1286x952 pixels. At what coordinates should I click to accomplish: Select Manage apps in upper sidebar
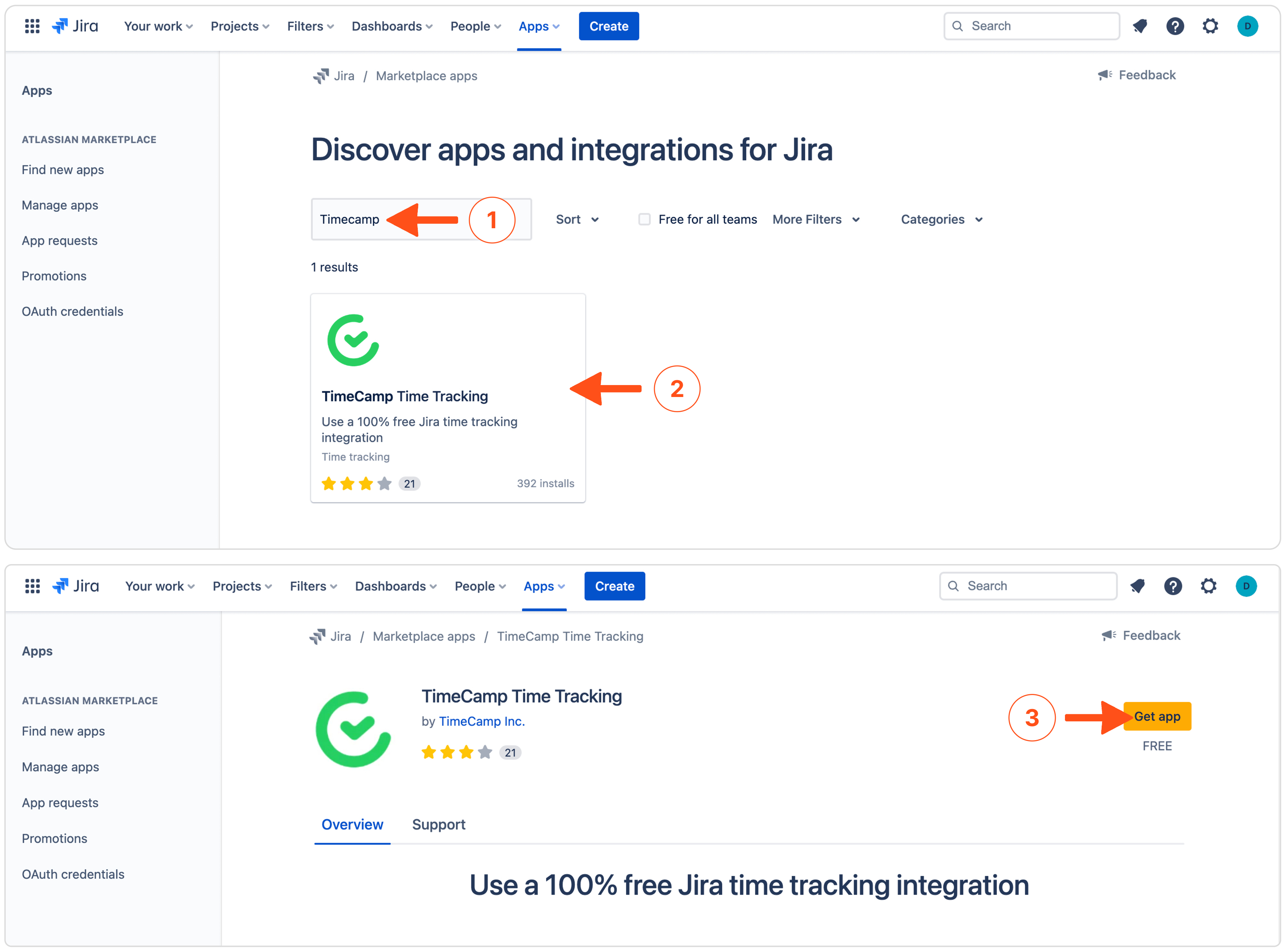[x=60, y=205]
